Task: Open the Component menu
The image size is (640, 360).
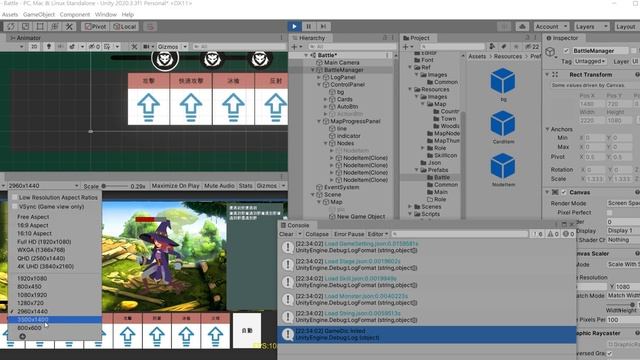Action: tap(75, 14)
